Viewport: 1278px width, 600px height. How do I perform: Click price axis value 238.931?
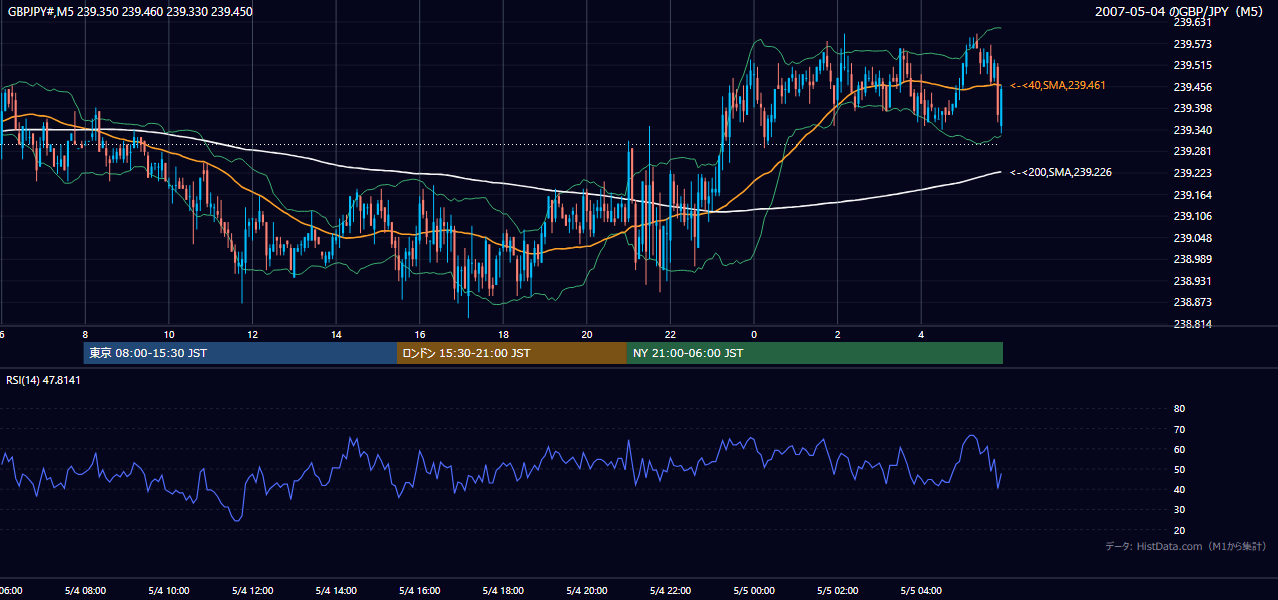[1192, 281]
